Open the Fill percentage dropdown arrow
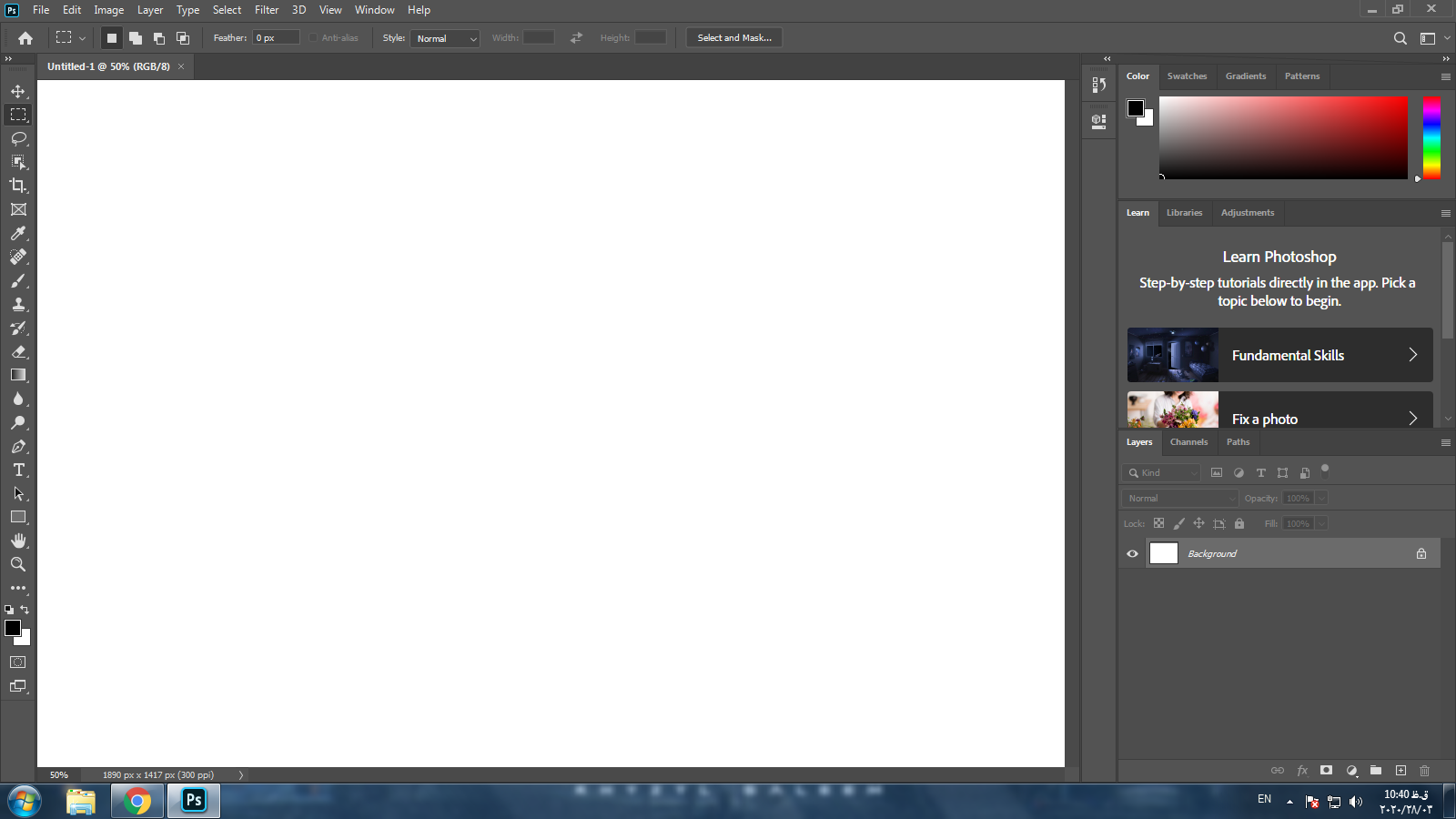Screen dimensions: 1456x819 [x=1321, y=524]
